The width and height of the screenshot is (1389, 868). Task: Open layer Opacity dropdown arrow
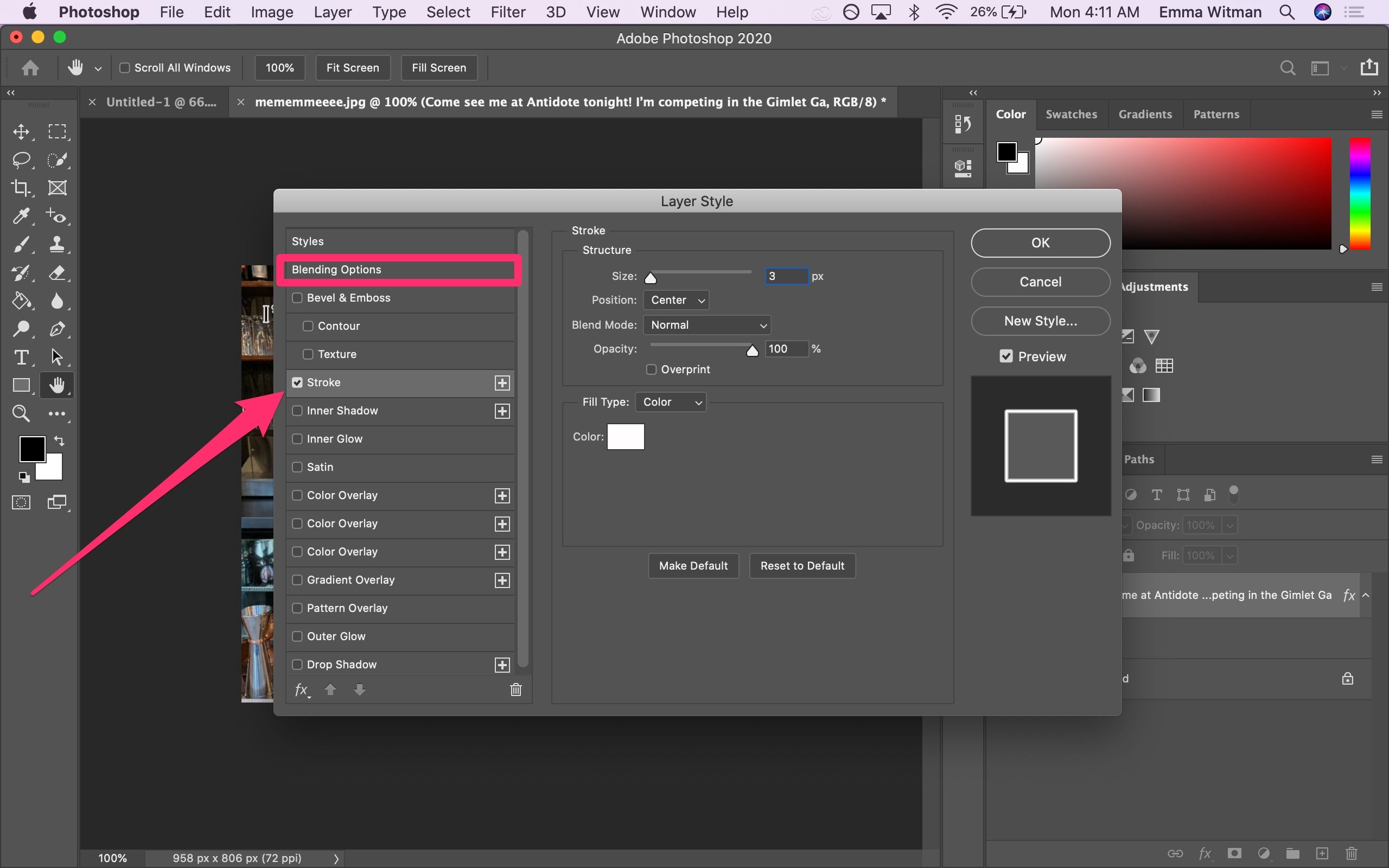1229,525
